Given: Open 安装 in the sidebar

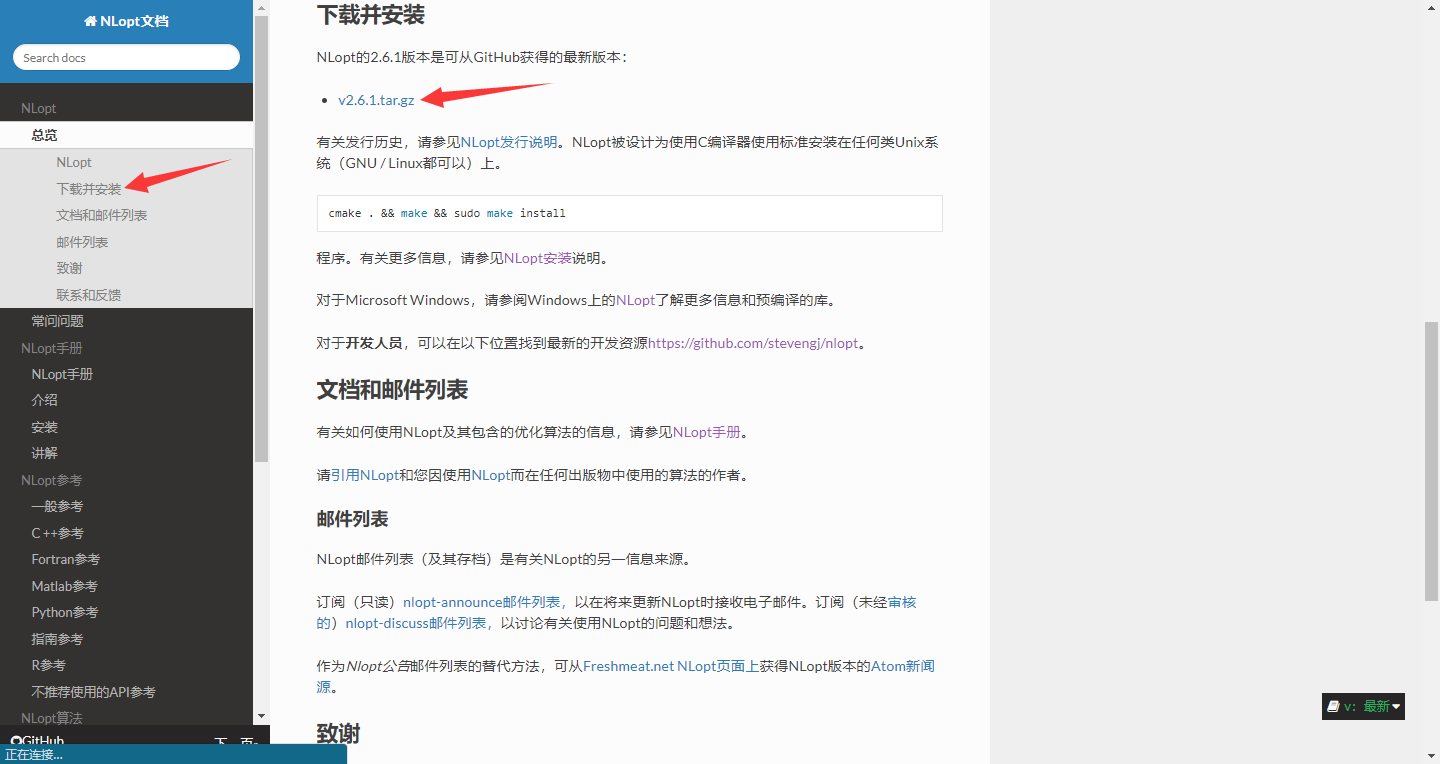Looking at the screenshot, I should tap(45, 427).
